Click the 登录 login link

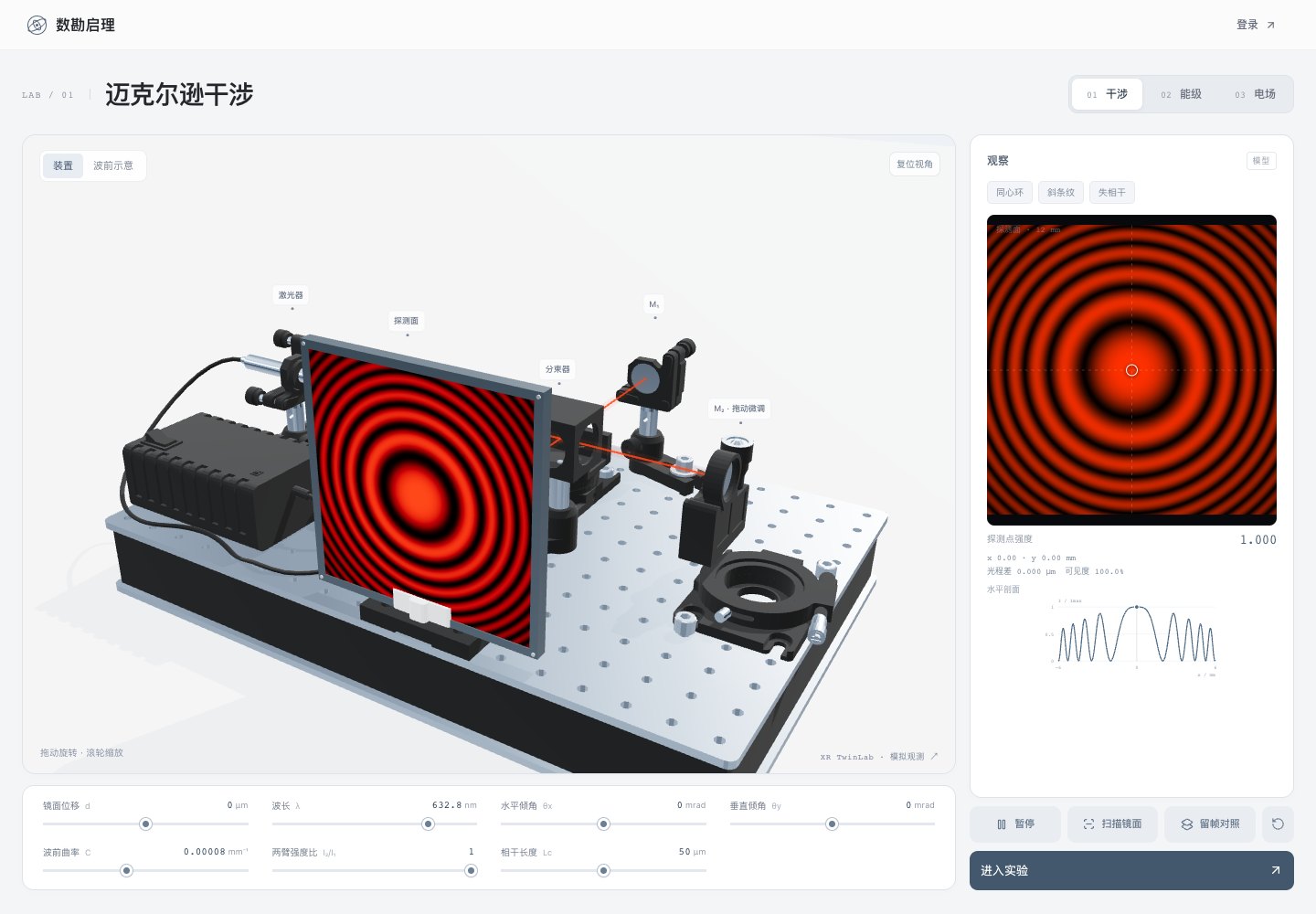pos(1256,25)
